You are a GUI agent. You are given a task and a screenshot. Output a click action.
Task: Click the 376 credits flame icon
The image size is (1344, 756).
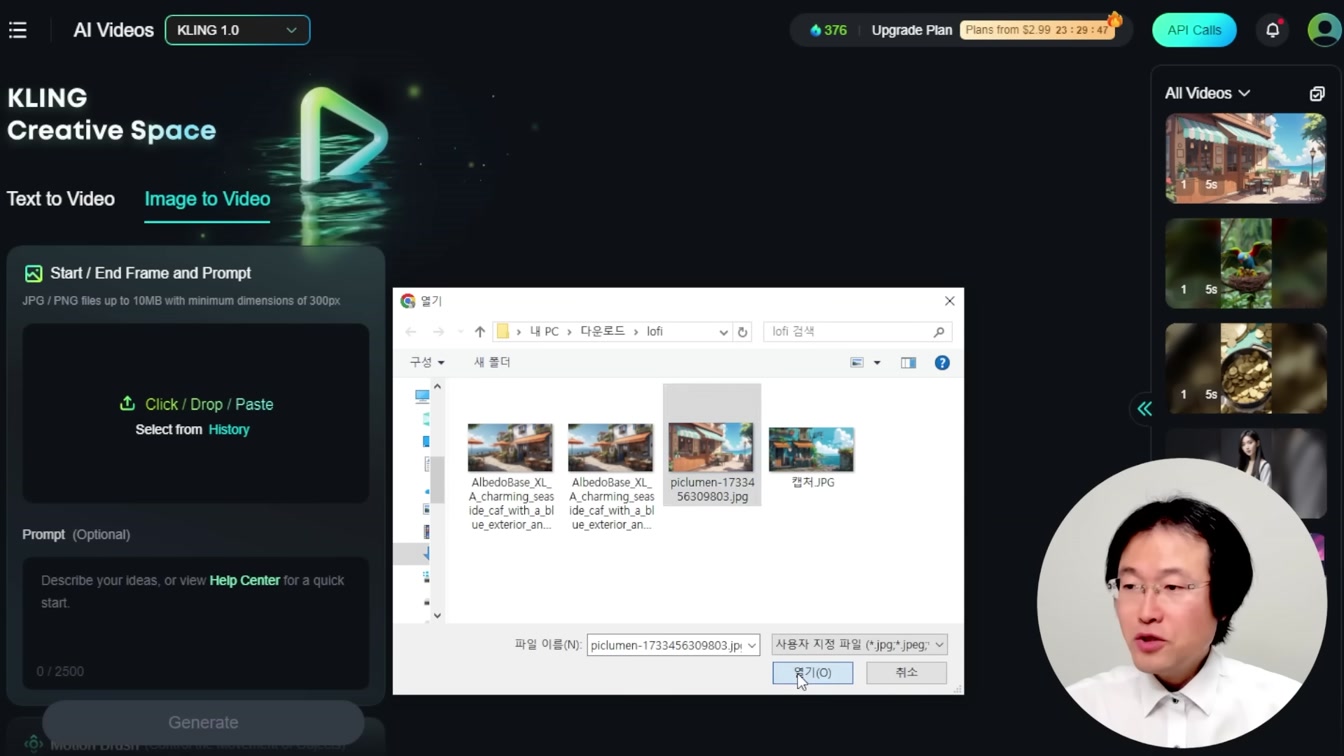pyautogui.click(x=816, y=30)
